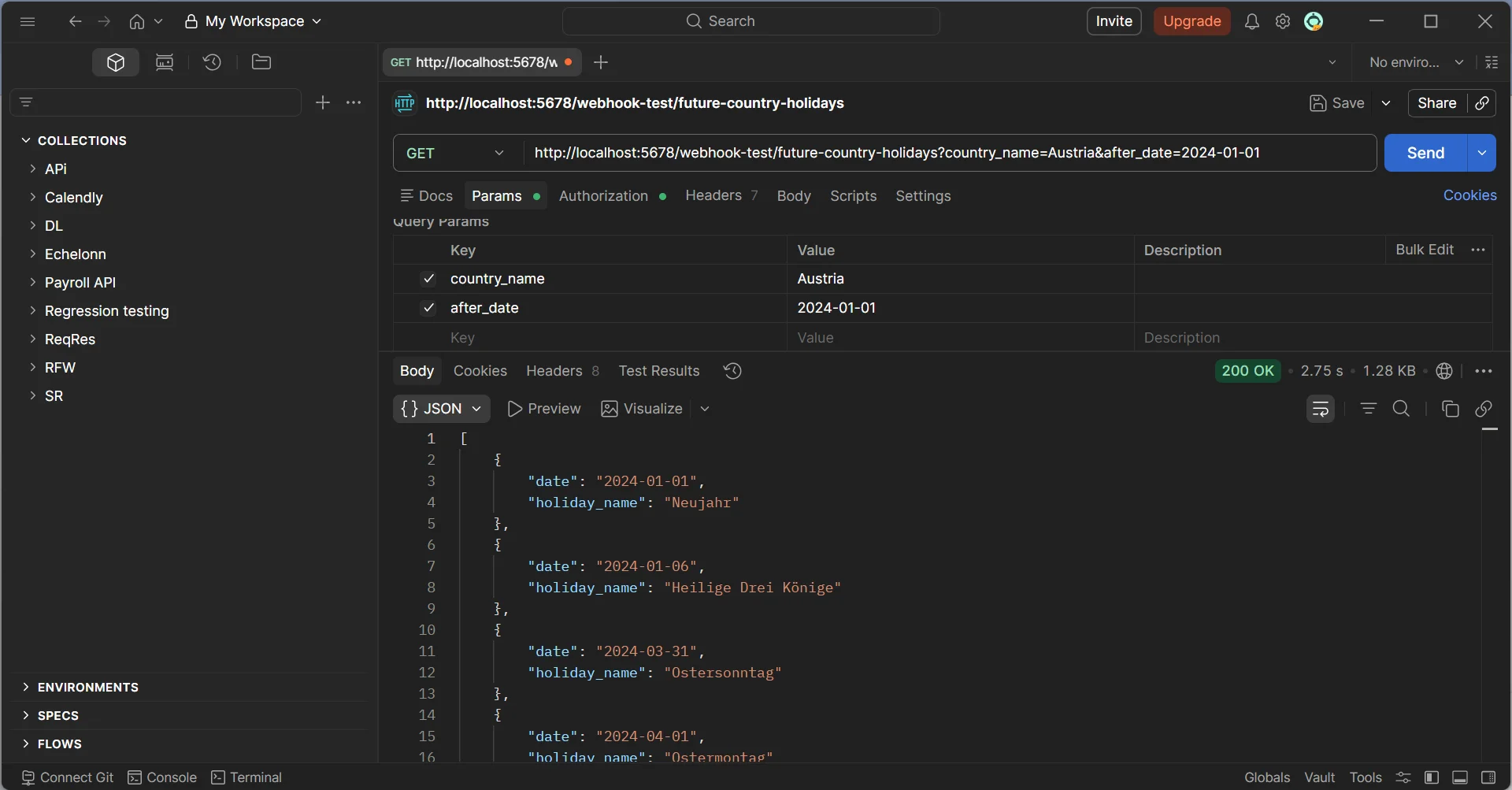Open the GET method dropdown
This screenshot has width=1512, height=790.
[458, 153]
